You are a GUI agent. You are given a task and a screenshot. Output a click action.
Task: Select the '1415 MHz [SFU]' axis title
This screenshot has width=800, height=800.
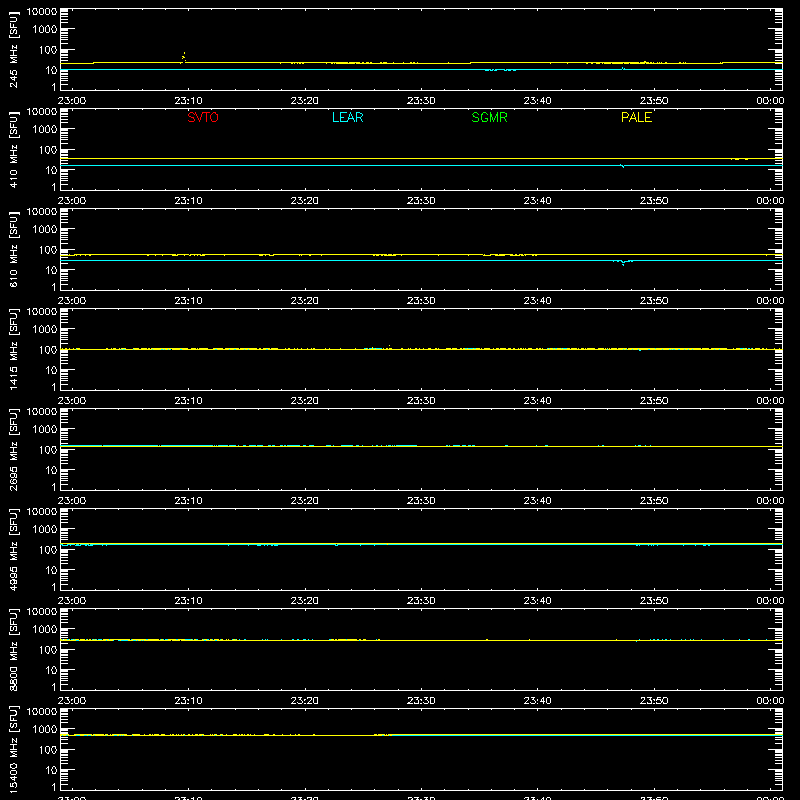pos(13,349)
